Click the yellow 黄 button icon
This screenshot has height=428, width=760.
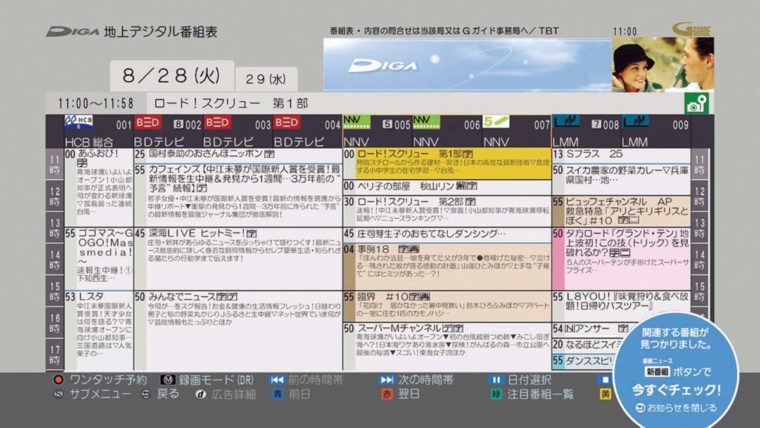pyautogui.click(x=605, y=395)
